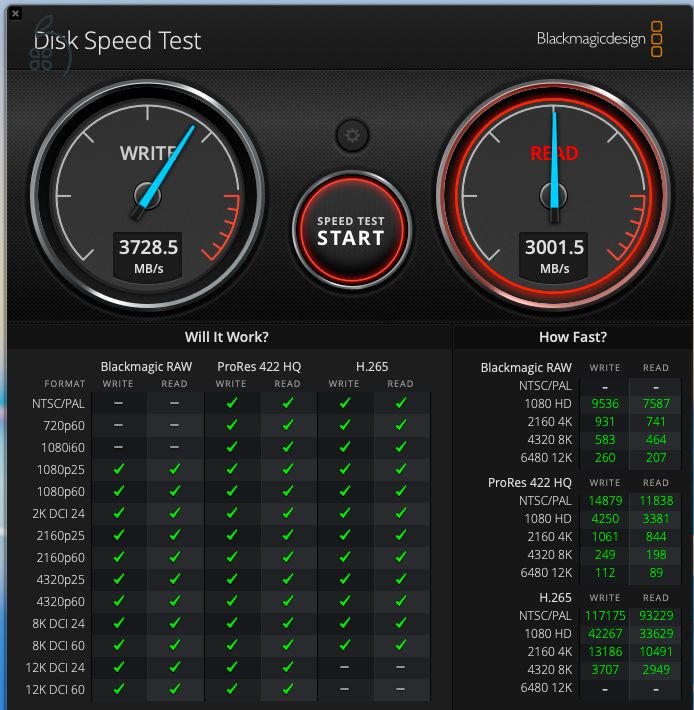Viewport: 694px width, 710px height.
Task: Click ProRes 422 HQ column header in Will It Work
Action: [259, 366]
